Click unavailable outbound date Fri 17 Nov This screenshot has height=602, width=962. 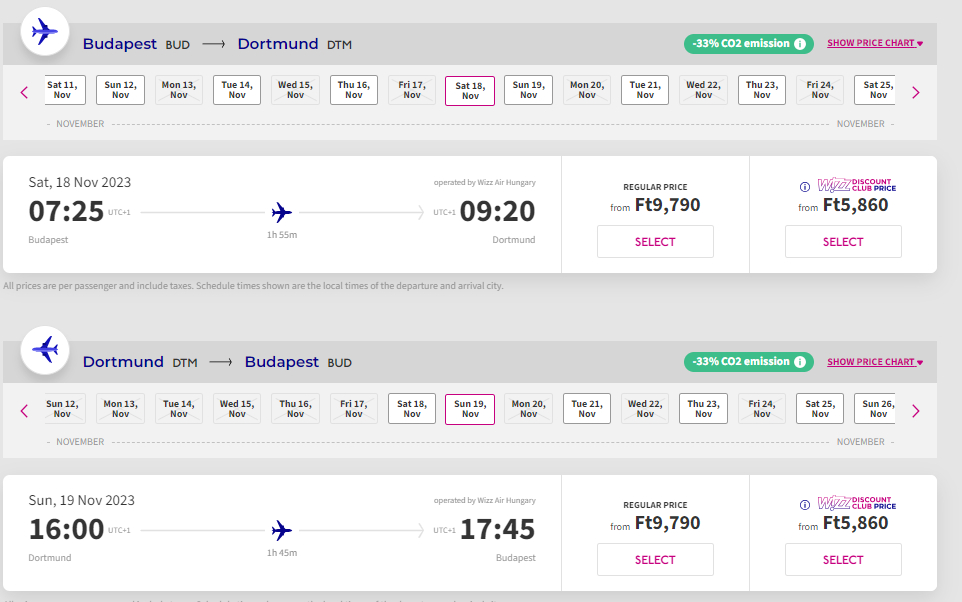[x=412, y=90]
